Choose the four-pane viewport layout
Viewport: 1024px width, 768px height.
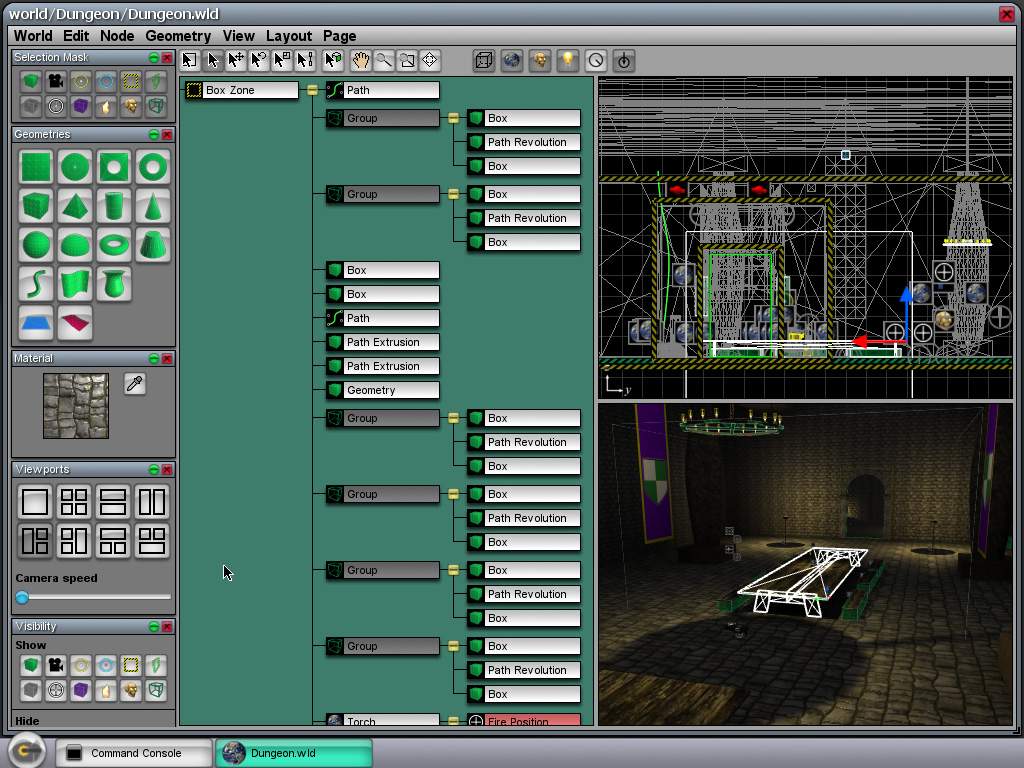(x=74, y=502)
